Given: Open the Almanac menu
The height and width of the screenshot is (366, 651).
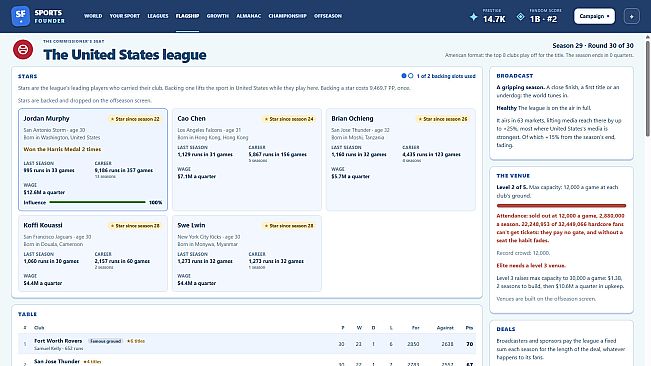Looking at the screenshot, I should pyautogui.click(x=249, y=16).
